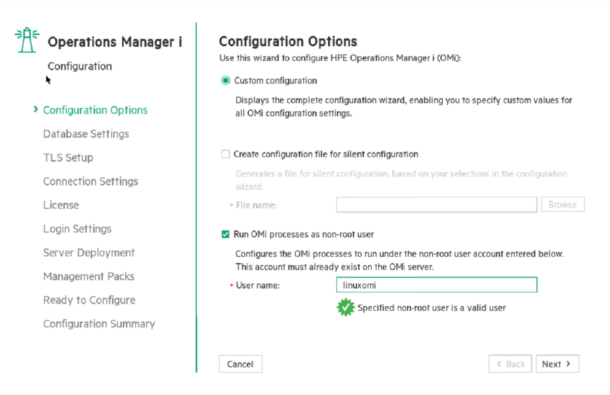
Task: Click the lighthouse Operations Manager i logo
Action: click(x=26, y=40)
